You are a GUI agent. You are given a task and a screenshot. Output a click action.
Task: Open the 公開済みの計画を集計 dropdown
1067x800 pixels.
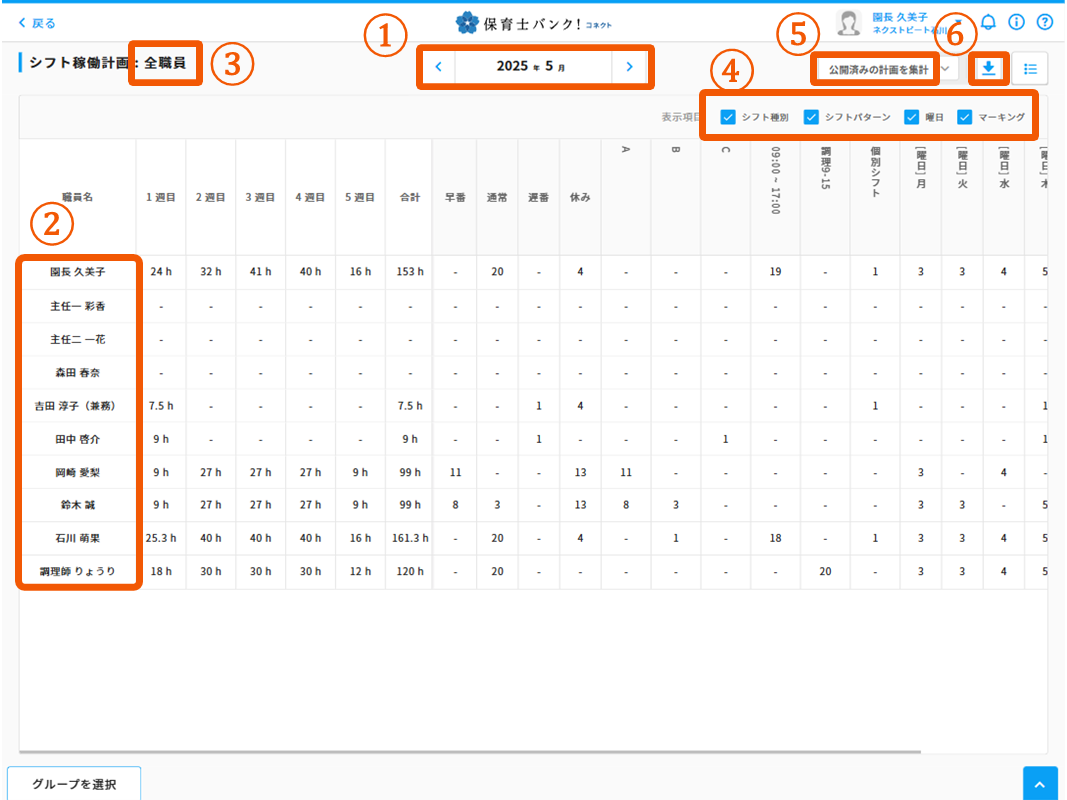click(878, 68)
